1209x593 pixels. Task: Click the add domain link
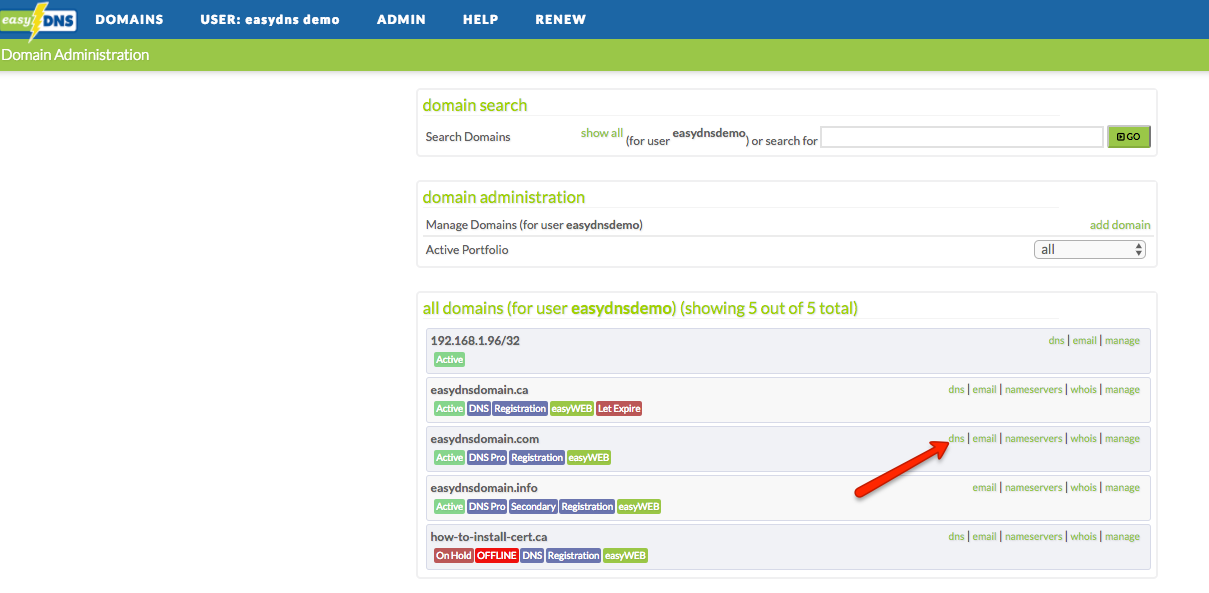coord(1120,225)
